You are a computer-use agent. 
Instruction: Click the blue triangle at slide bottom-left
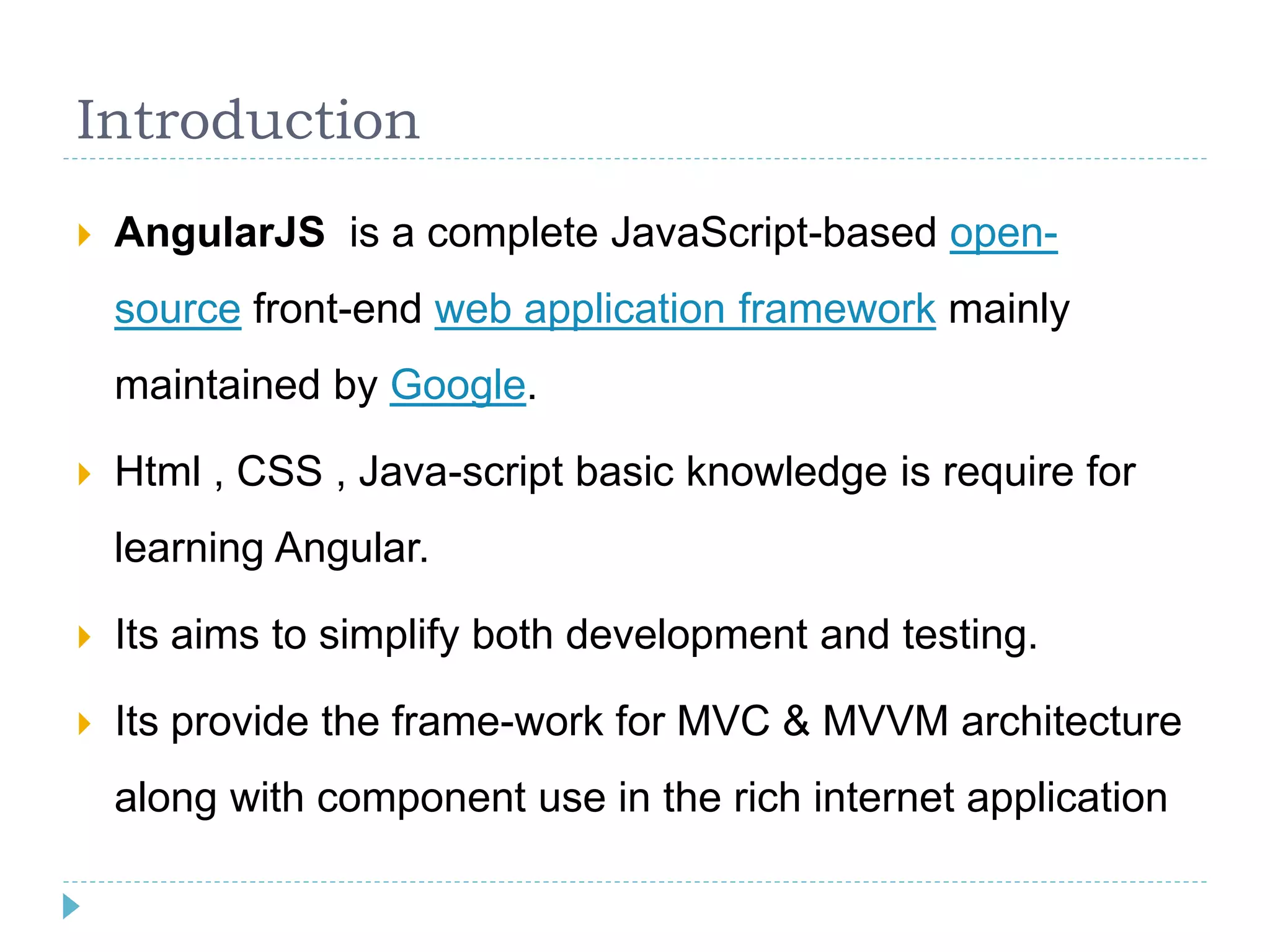[x=71, y=906]
